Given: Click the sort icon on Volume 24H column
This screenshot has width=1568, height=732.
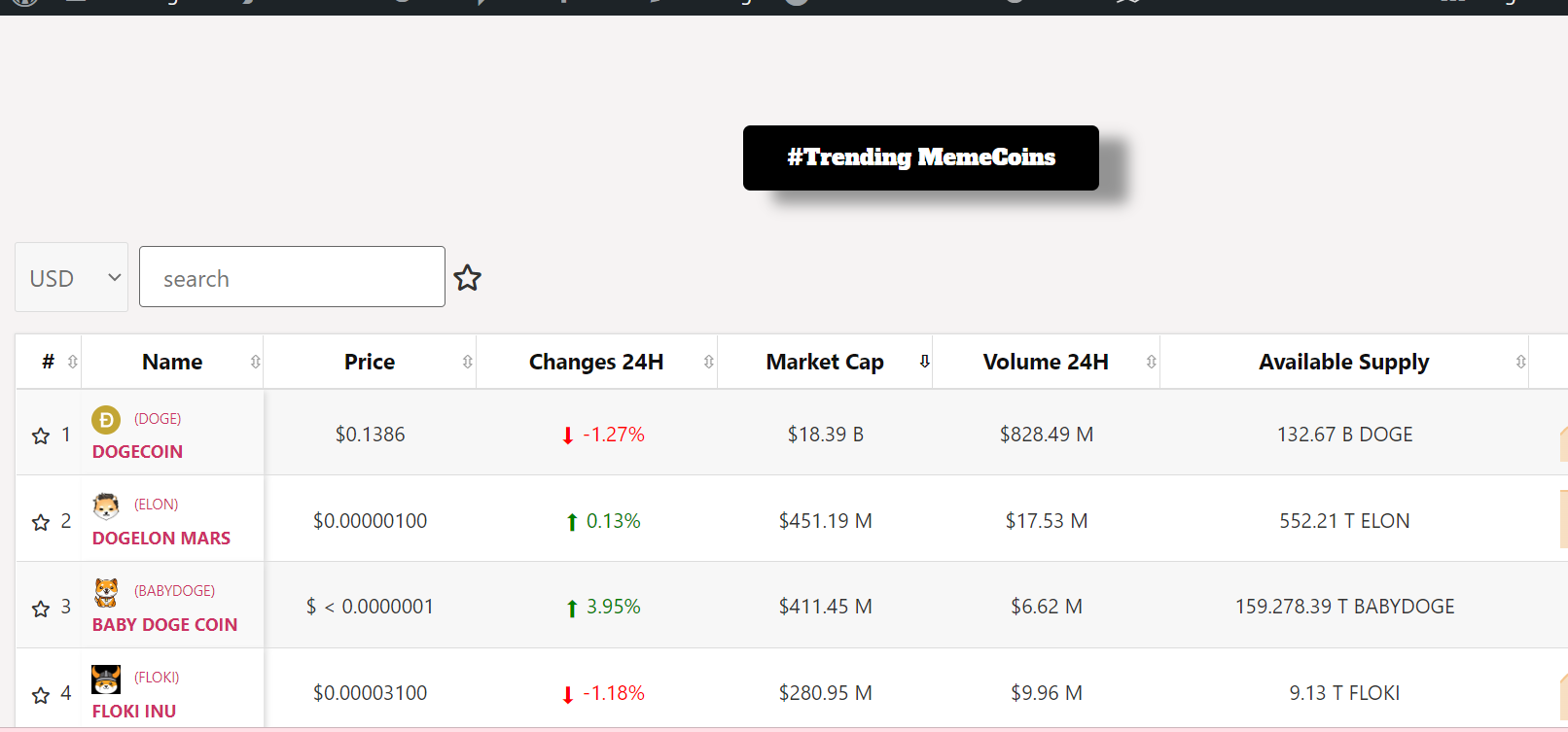Looking at the screenshot, I should (1150, 361).
